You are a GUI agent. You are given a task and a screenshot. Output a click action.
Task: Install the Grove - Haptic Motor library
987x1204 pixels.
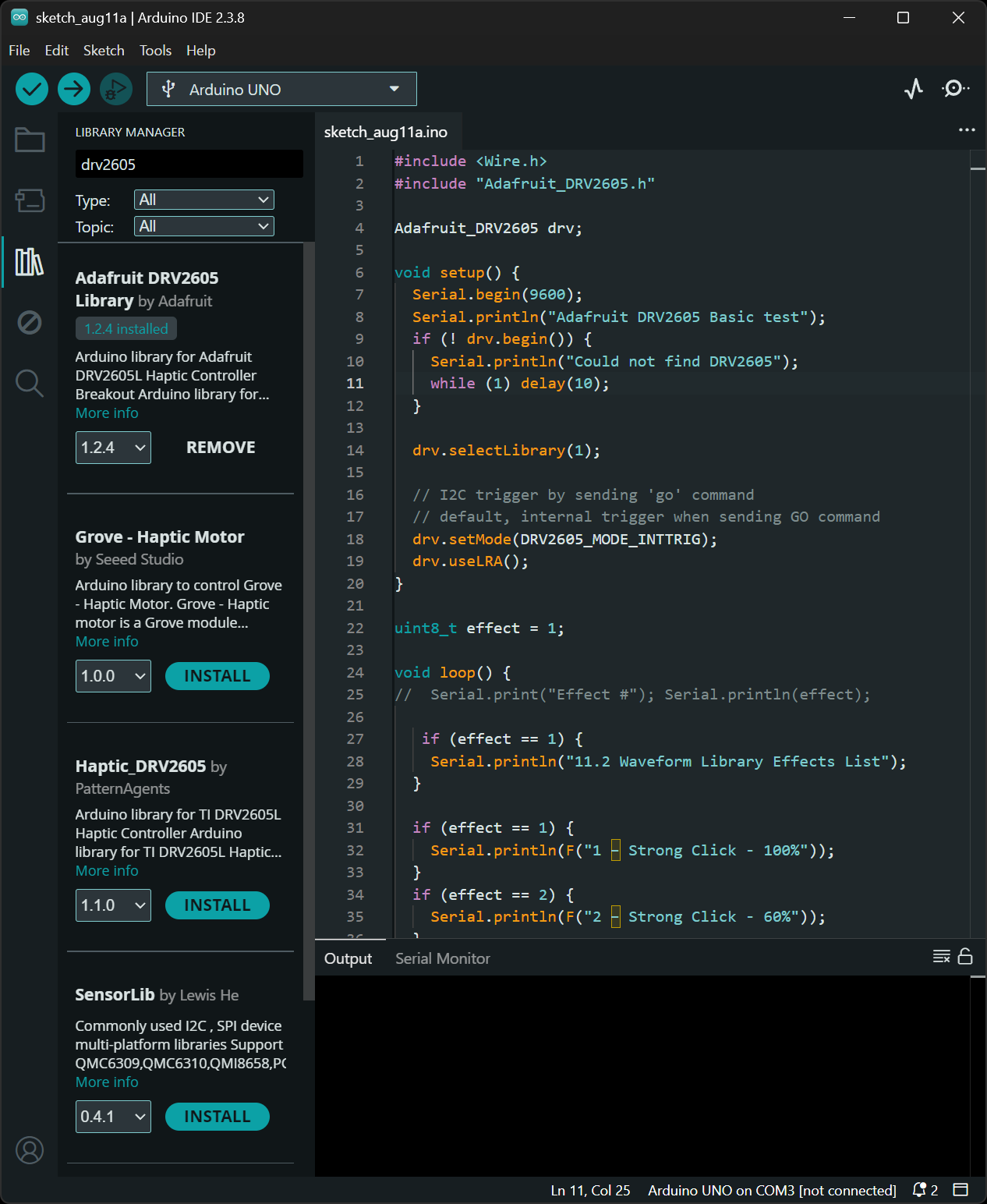coord(218,676)
